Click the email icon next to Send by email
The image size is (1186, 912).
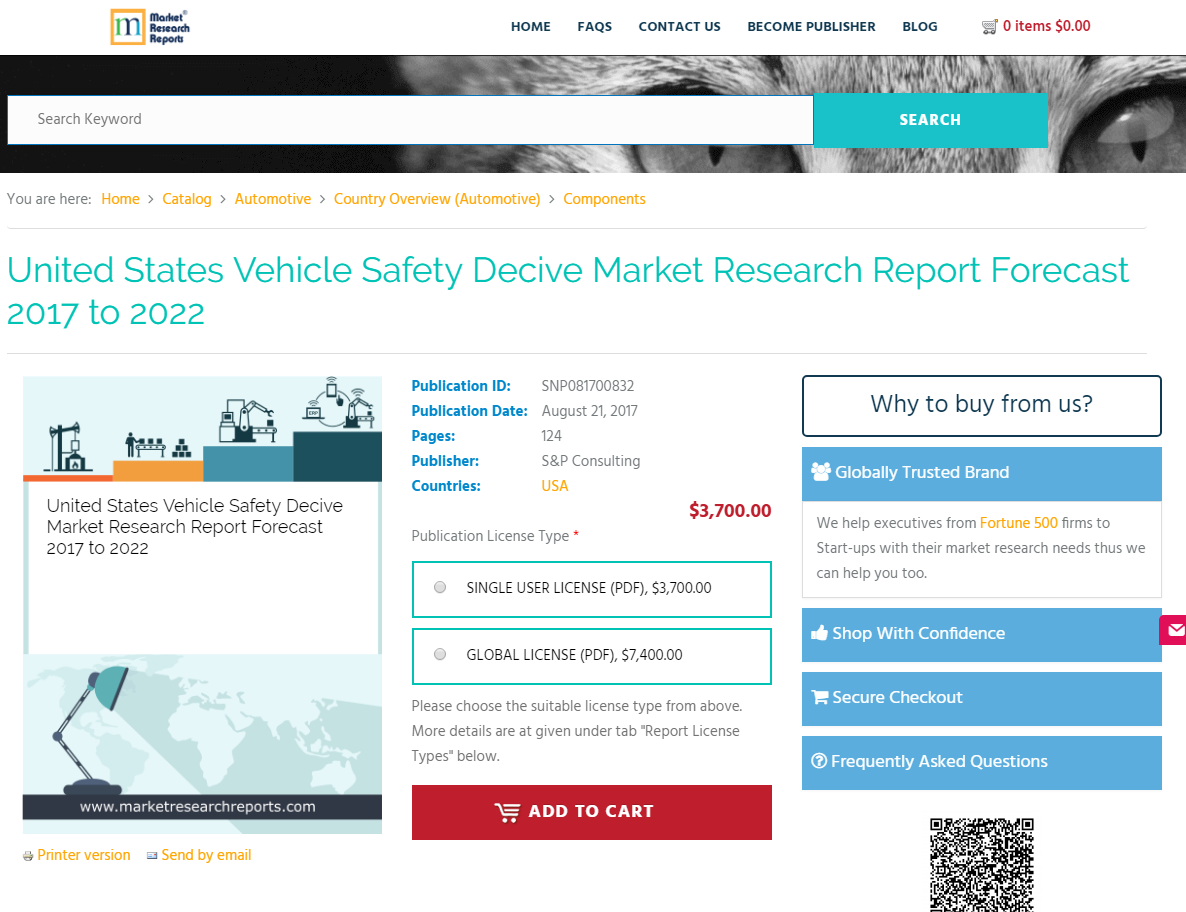click(153, 855)
